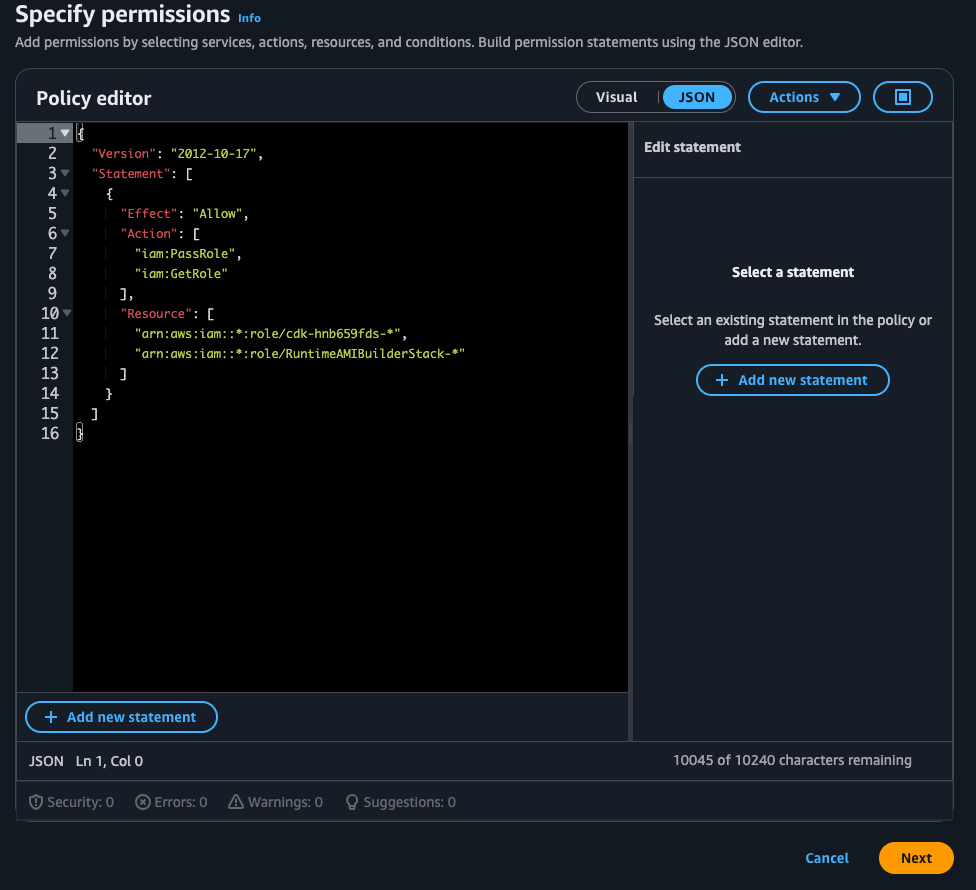
Task: Click plus icon in bottom-left Add new statement
Action: pyautogui.click(x=51, y=717)
